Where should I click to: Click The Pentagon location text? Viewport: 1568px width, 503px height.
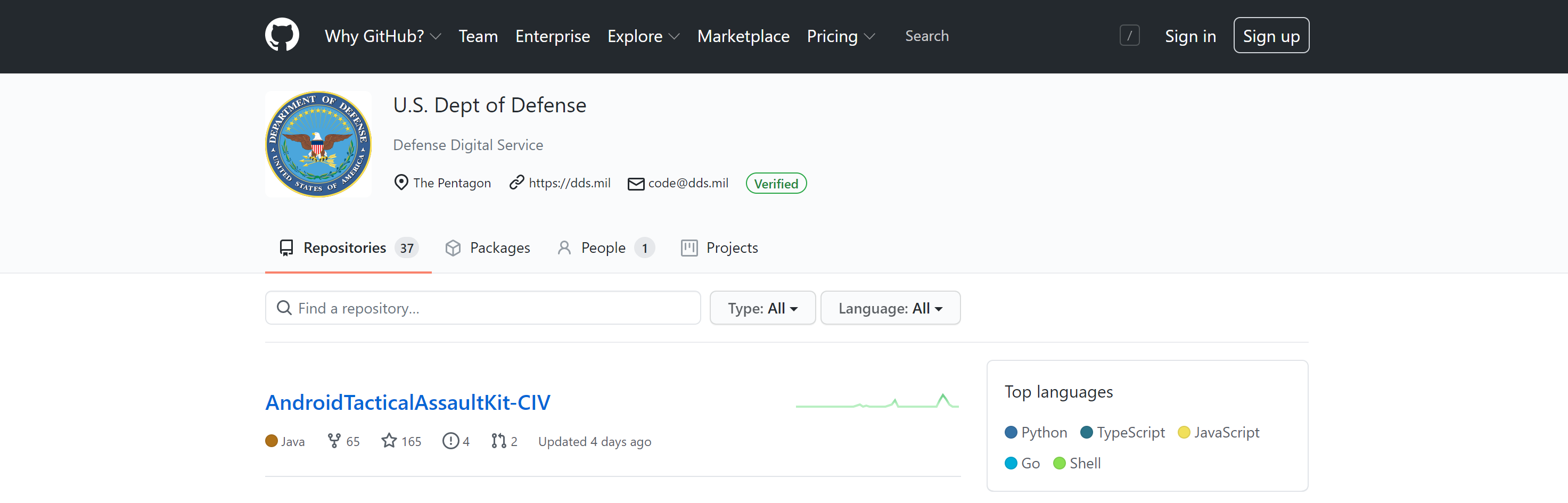point(451,183)
